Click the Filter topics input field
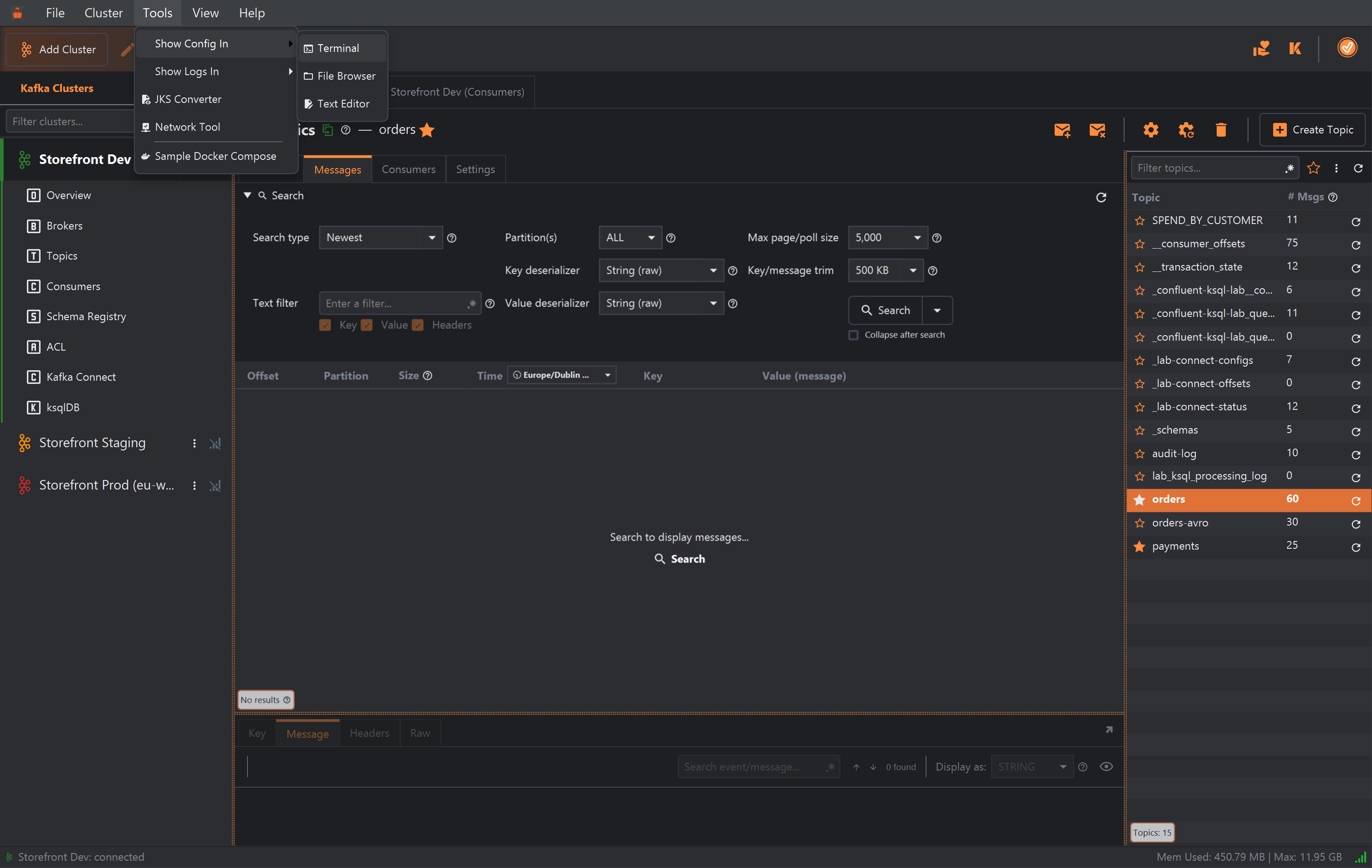Viewport: 1372px width, 868px height. 1214,168
